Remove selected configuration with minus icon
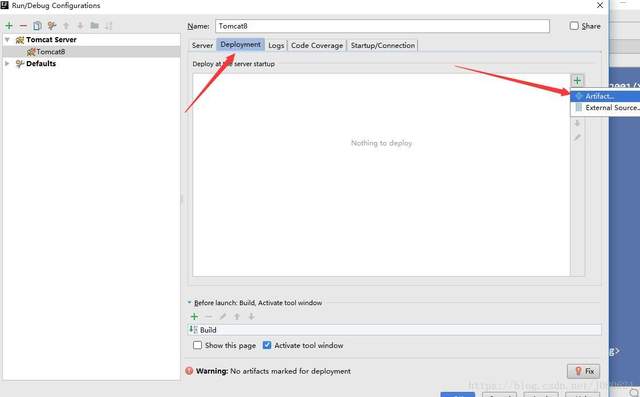Viewport: 640px width, 397px height. pyautogui.click(x=23, y=26)
